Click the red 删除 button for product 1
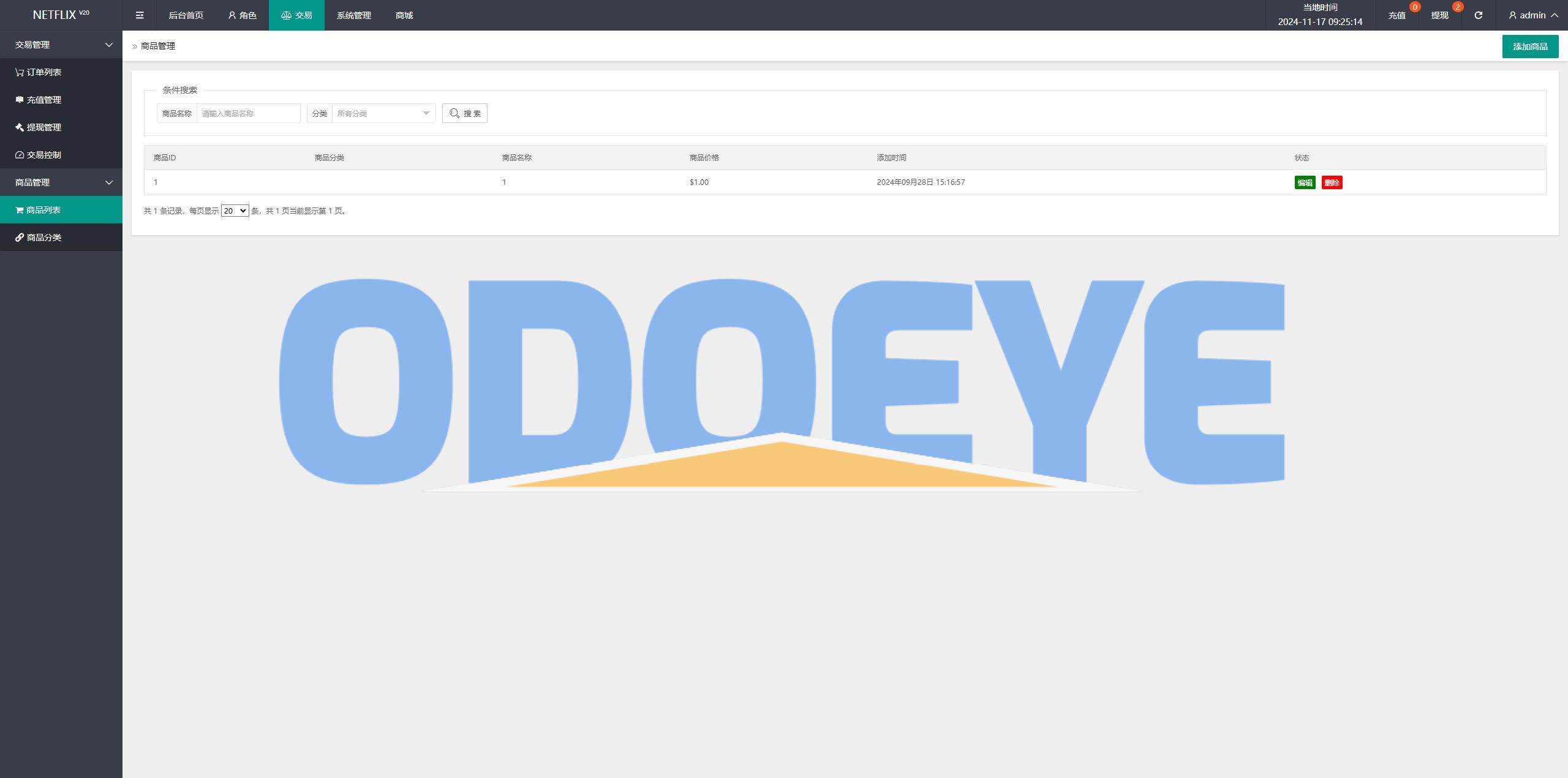The height and width of the screenshot is (778, 1568). [1332, 182]
